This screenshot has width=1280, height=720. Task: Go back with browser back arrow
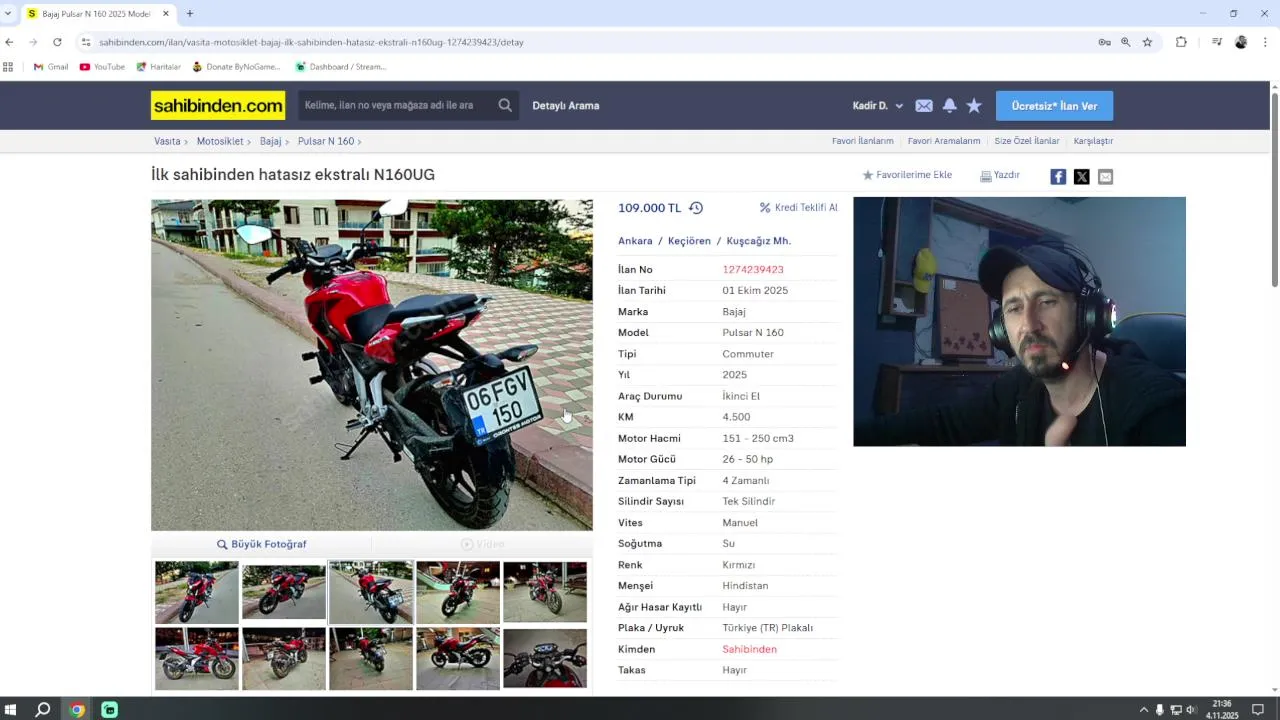click(9, 42)
